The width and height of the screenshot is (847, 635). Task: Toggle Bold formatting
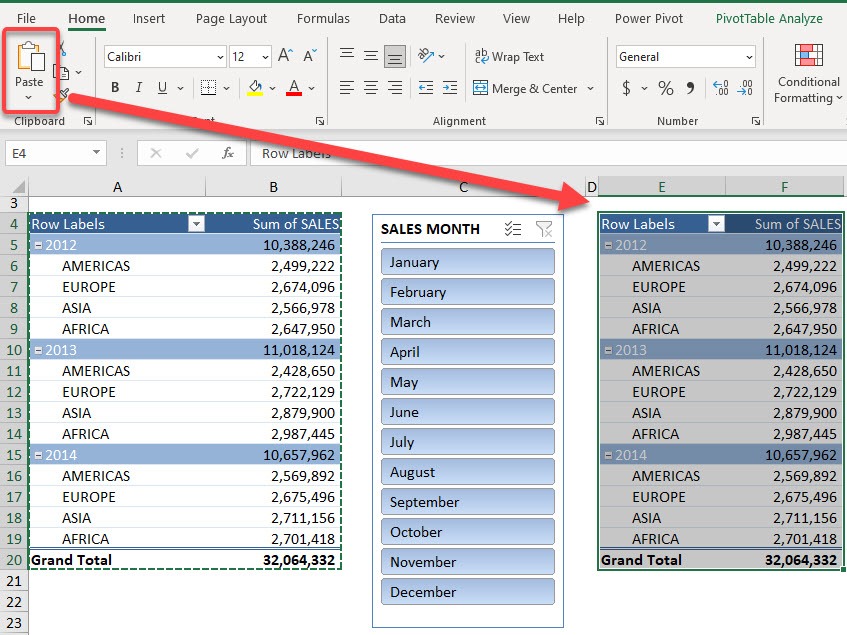coord(114,87)
